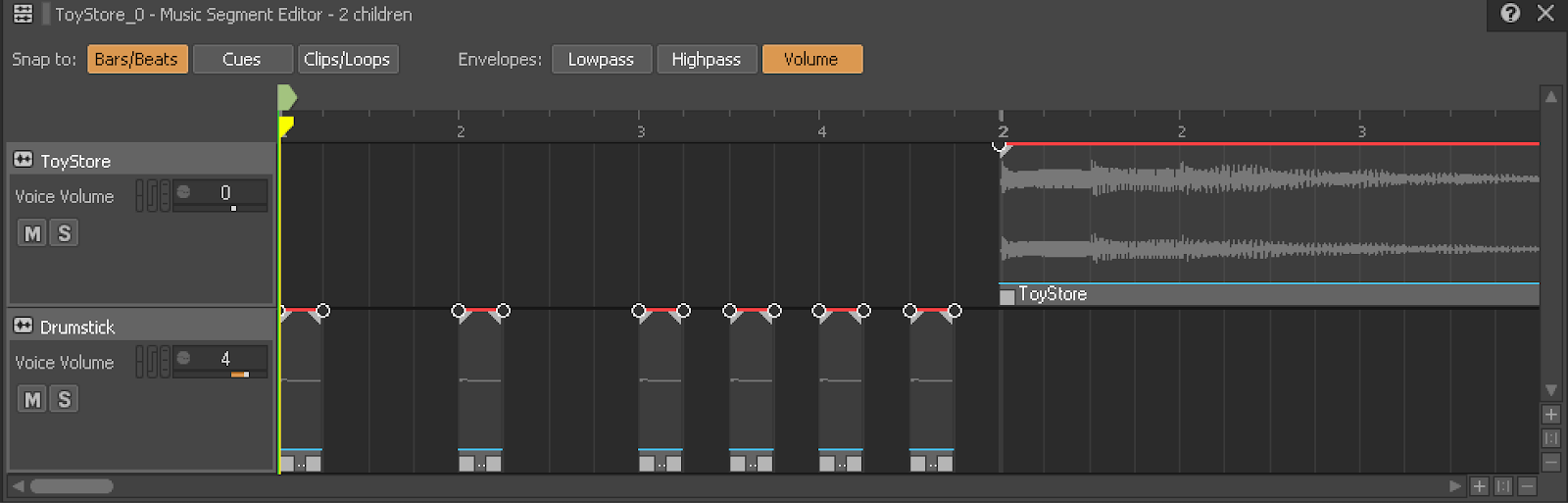This screenshot has height=503, width=1568.
Task: Click bar 4 on the timeline ruler
Action: click(x=821, y=130)
